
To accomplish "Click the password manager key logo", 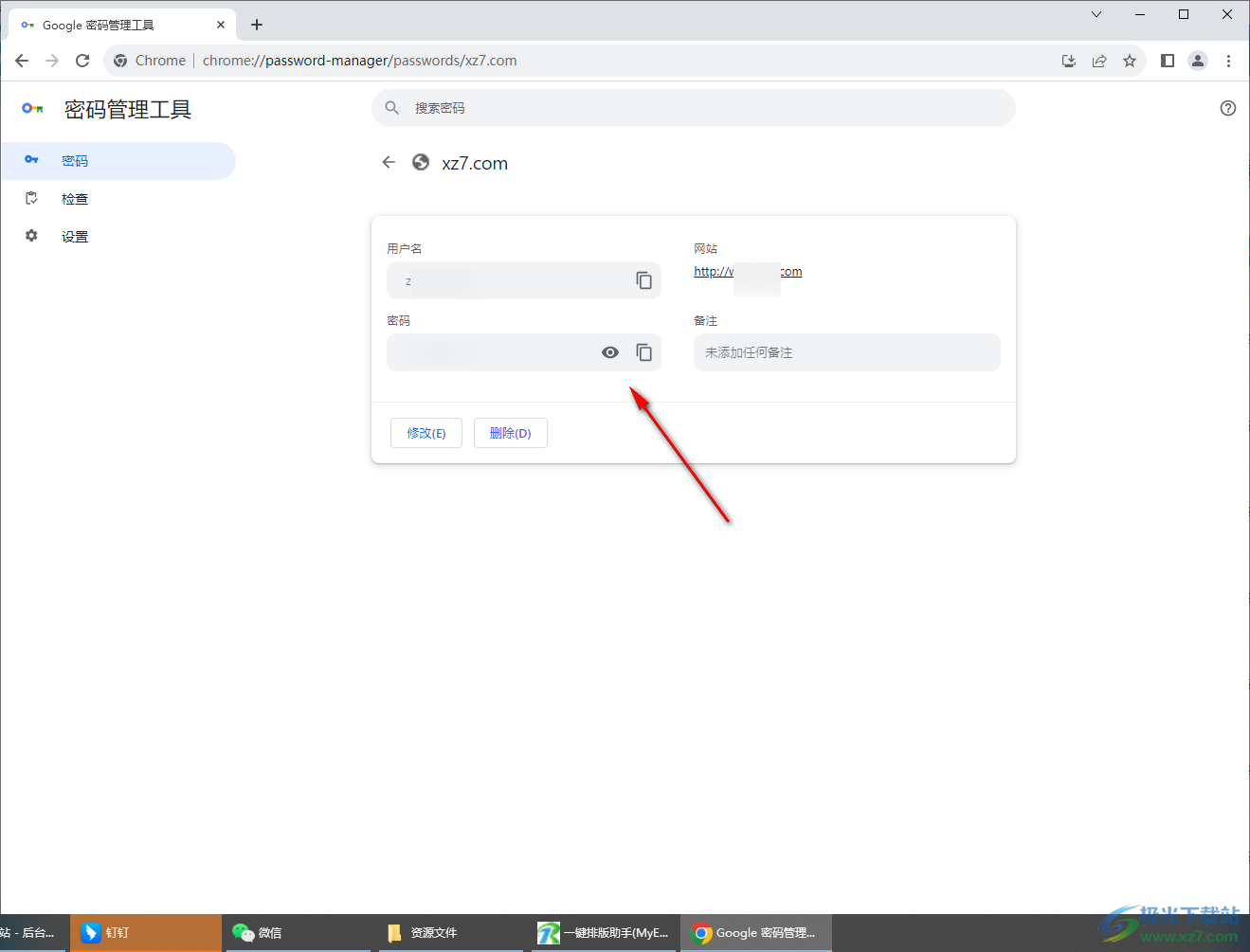I will (33, 109).
